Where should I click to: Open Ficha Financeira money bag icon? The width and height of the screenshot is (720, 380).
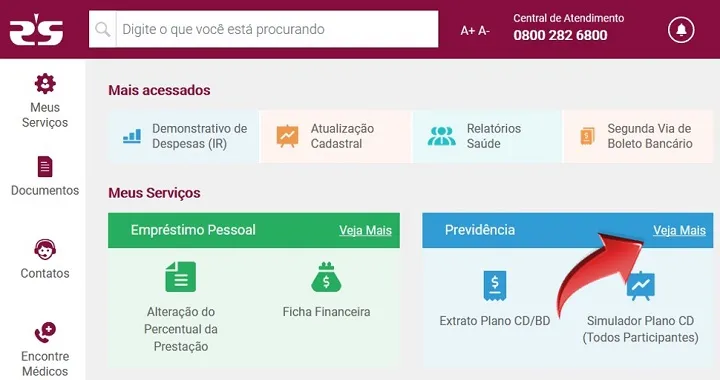(326, 277)
